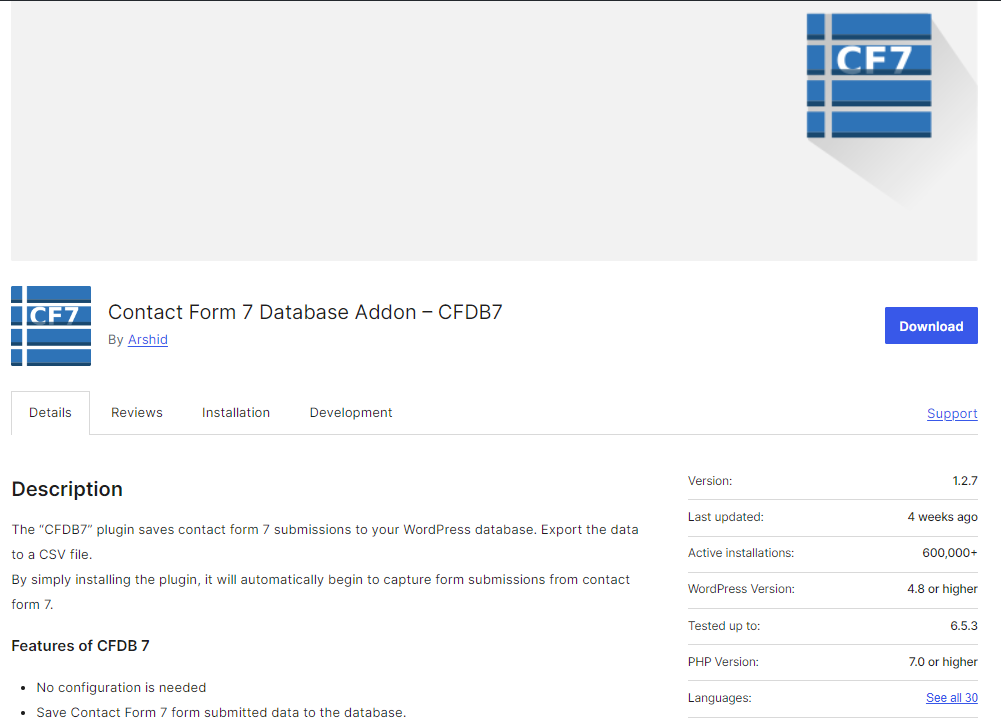The height and width of the screenshot is (725, 1001).
Task: View all 30 supported languages
Action: pos(951,697)
